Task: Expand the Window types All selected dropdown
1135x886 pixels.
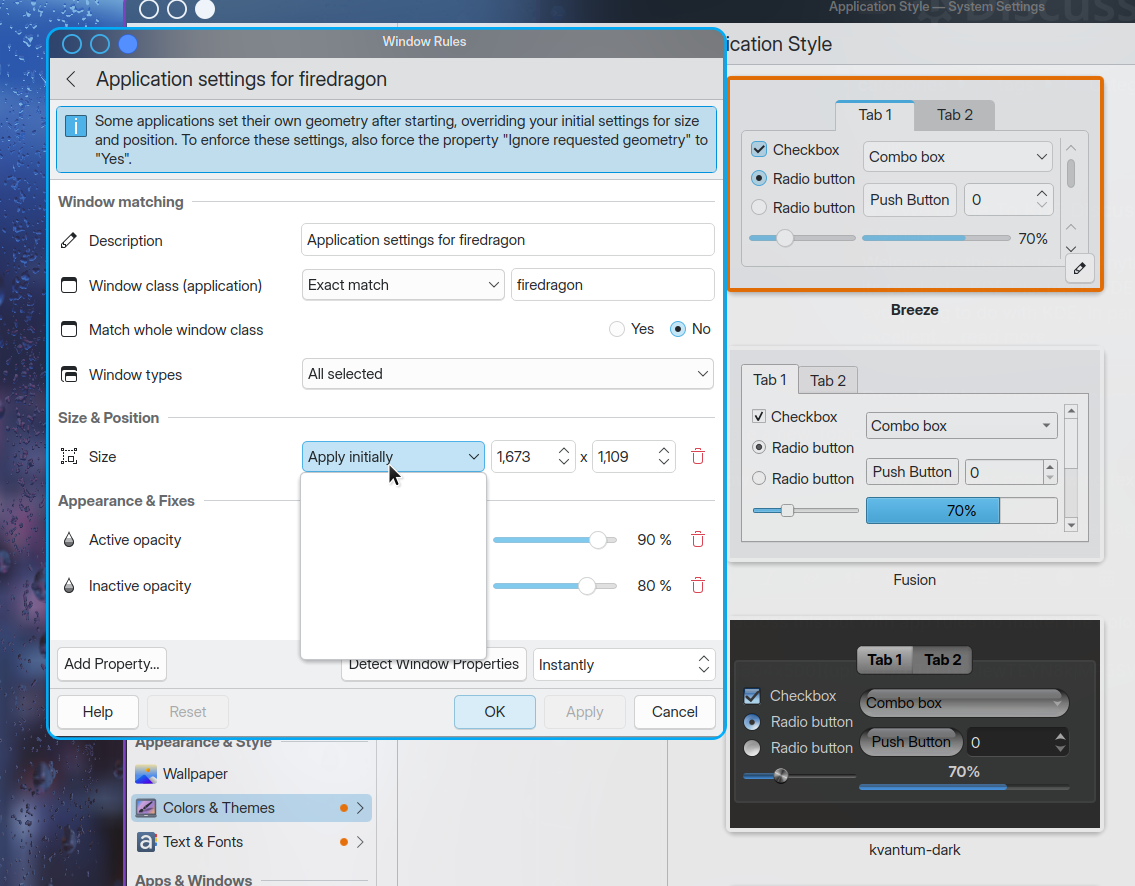Action: tap(507, 374)
